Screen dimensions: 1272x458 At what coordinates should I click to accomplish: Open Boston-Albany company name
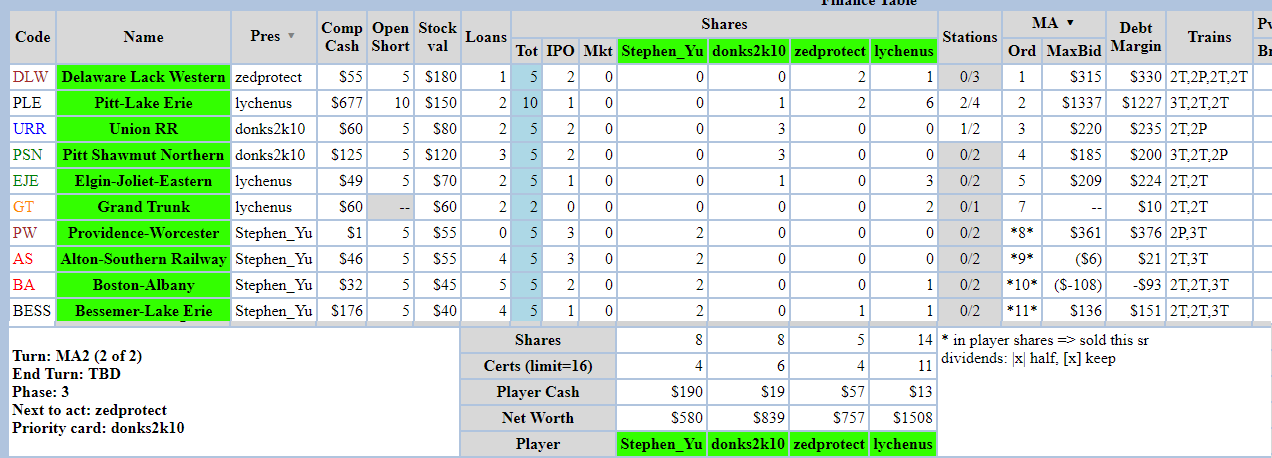(143, 285)
